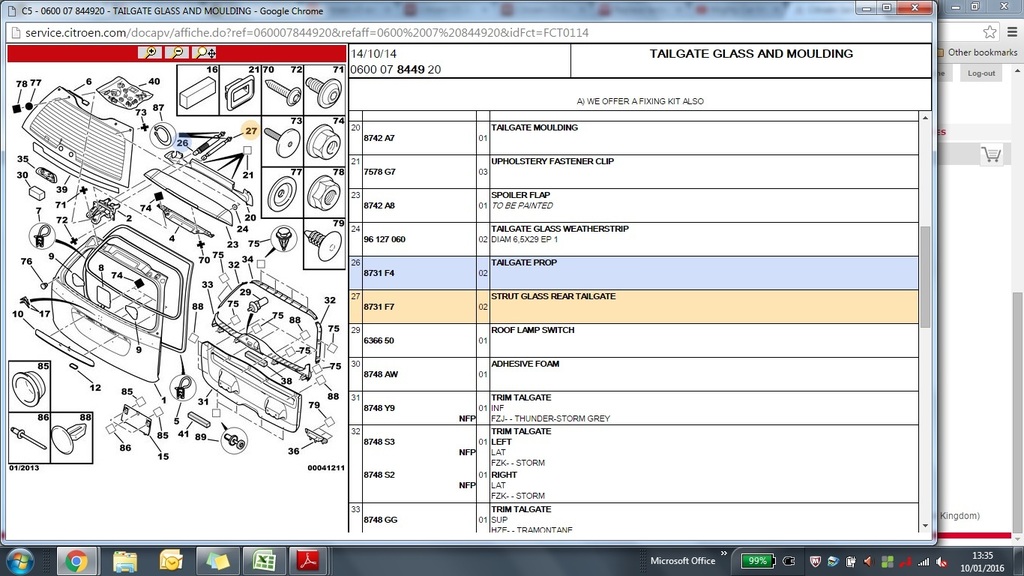Click the power plug tray icon
1024x576 pixels.
pos(789,561)
